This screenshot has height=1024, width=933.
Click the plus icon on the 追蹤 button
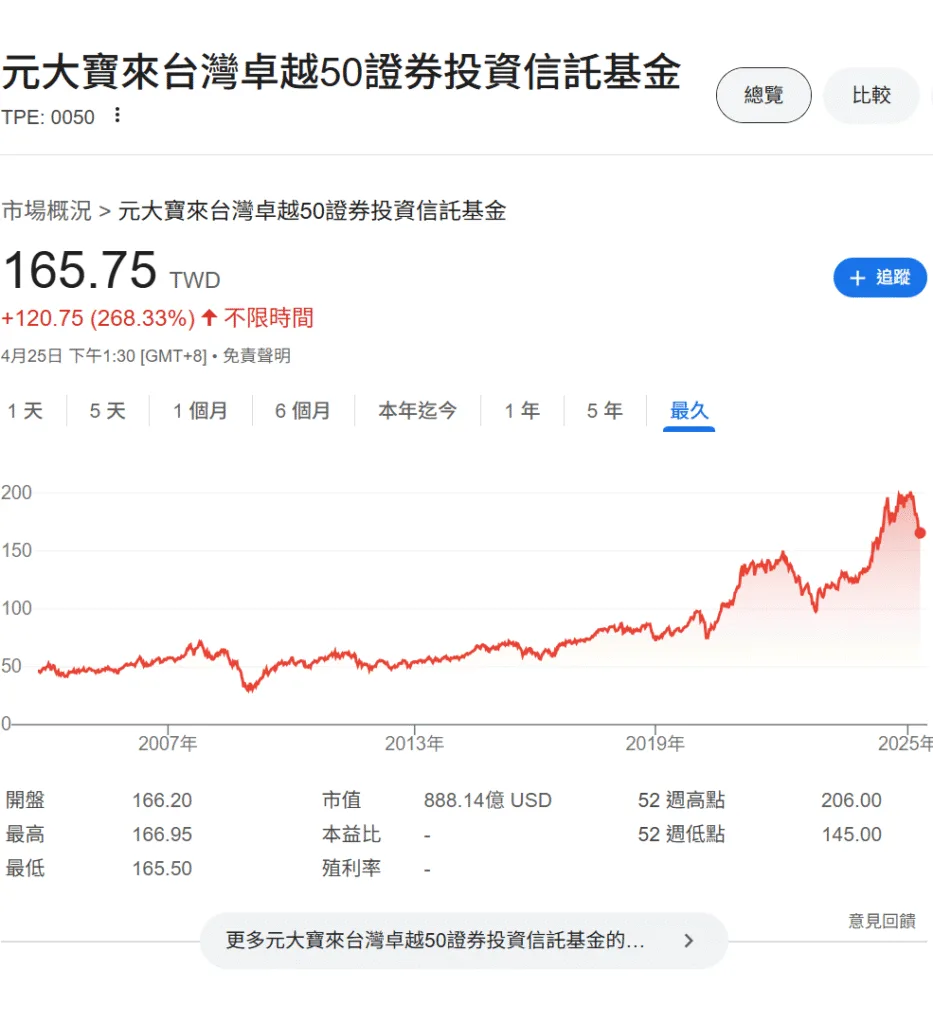[x=857, y=278]
